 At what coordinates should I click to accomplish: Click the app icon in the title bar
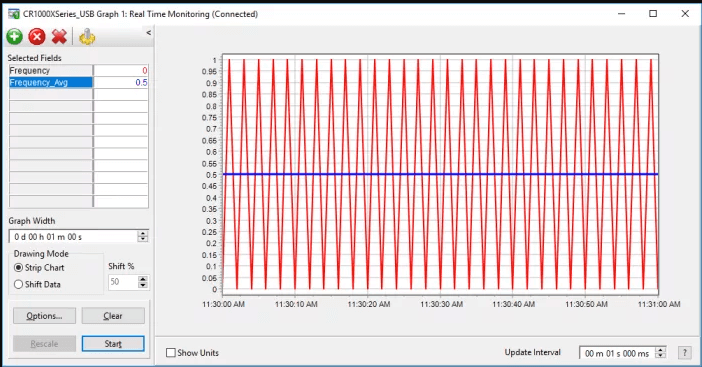point(13,14)
